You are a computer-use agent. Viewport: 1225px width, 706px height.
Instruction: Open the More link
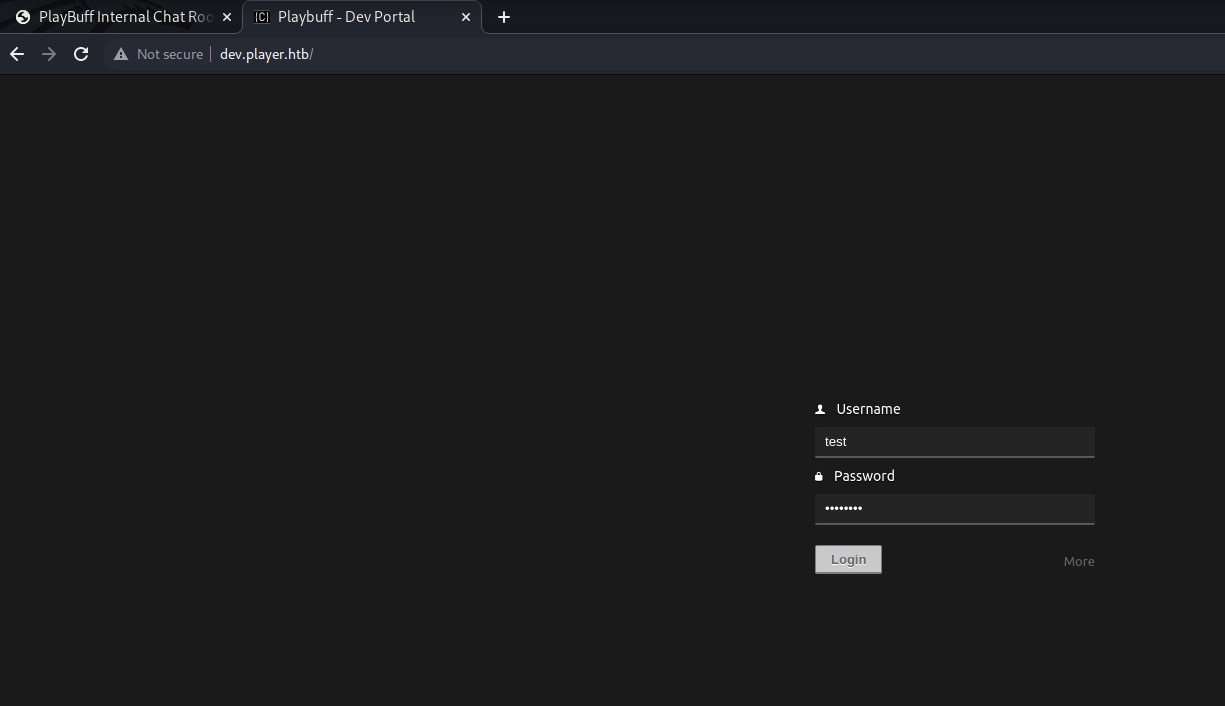(1078, 561)
